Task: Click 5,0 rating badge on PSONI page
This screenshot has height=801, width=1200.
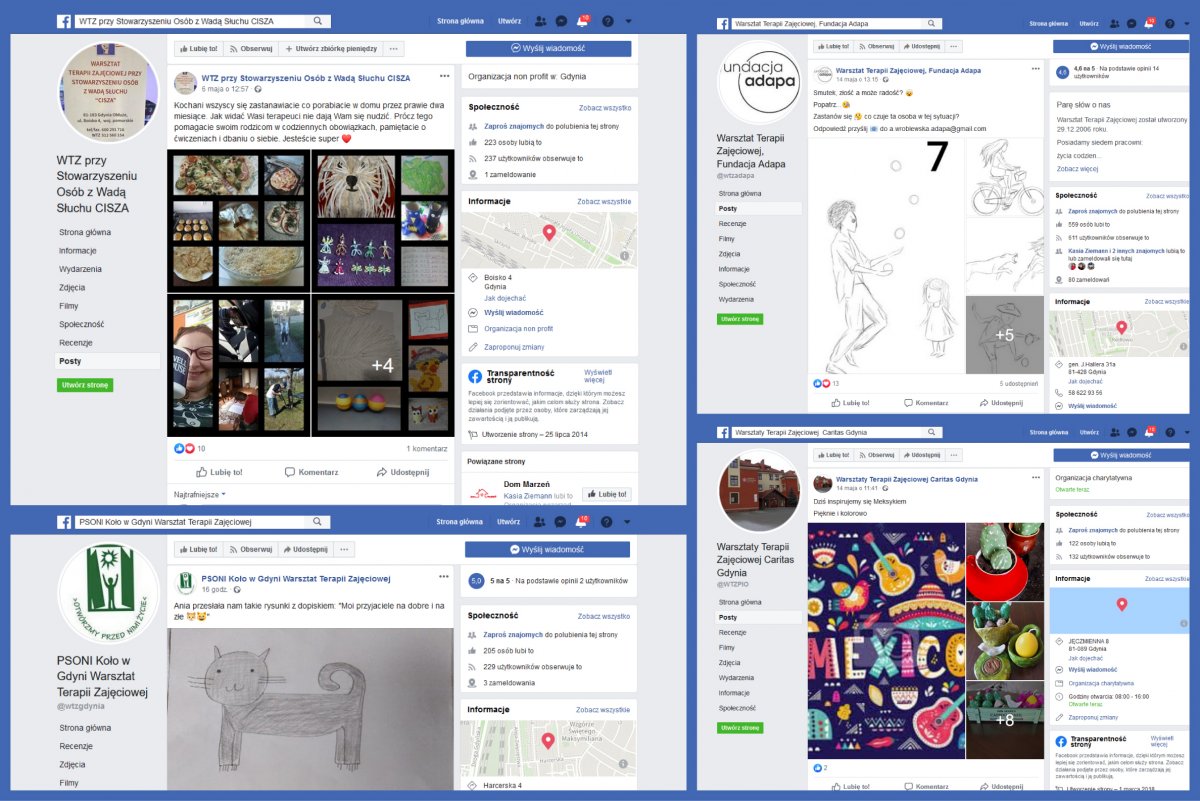Action: (x=476, y=580)
